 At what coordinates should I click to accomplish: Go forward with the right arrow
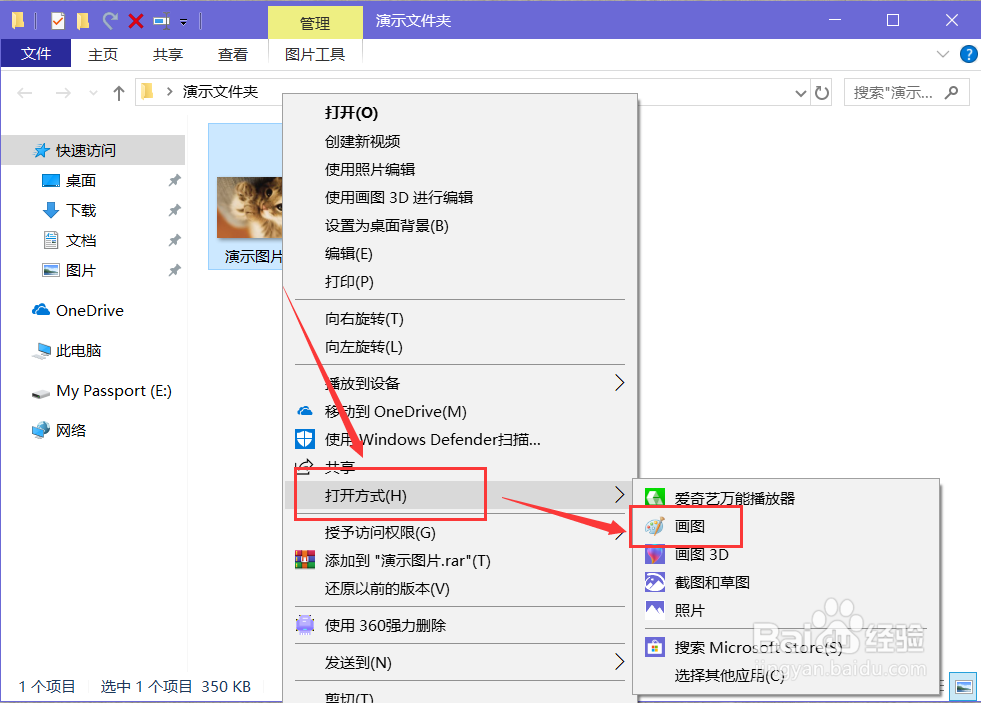pos(63,93)
